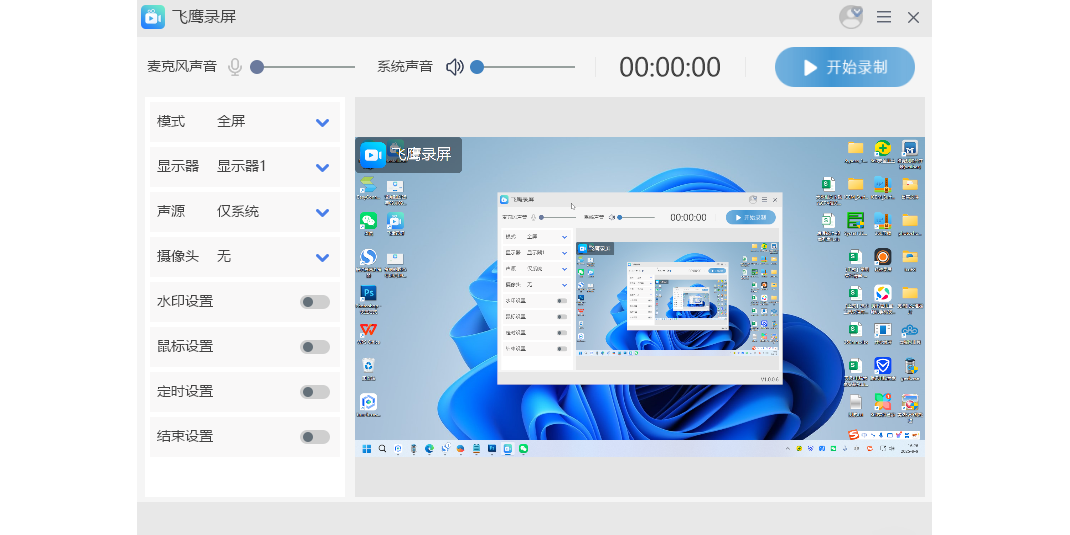
Task: Click the 飞鹰录屏 title text in title bar
Action: tap(204, 17)
